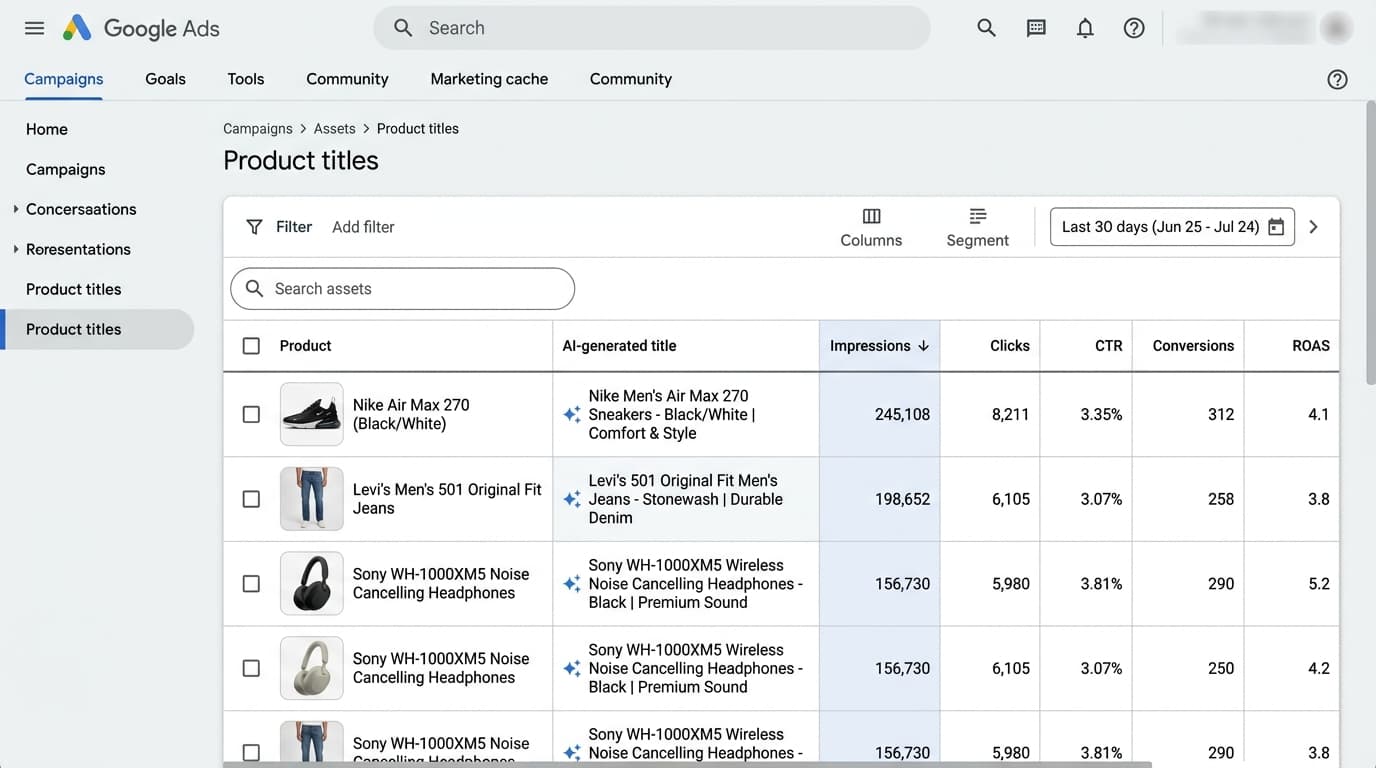Check the Sony row with 4.2 ROAS

point(251,668)
